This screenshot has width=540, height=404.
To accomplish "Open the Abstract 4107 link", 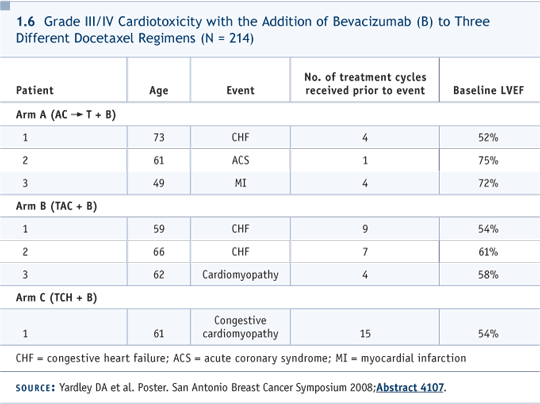I will click(410, 387).
